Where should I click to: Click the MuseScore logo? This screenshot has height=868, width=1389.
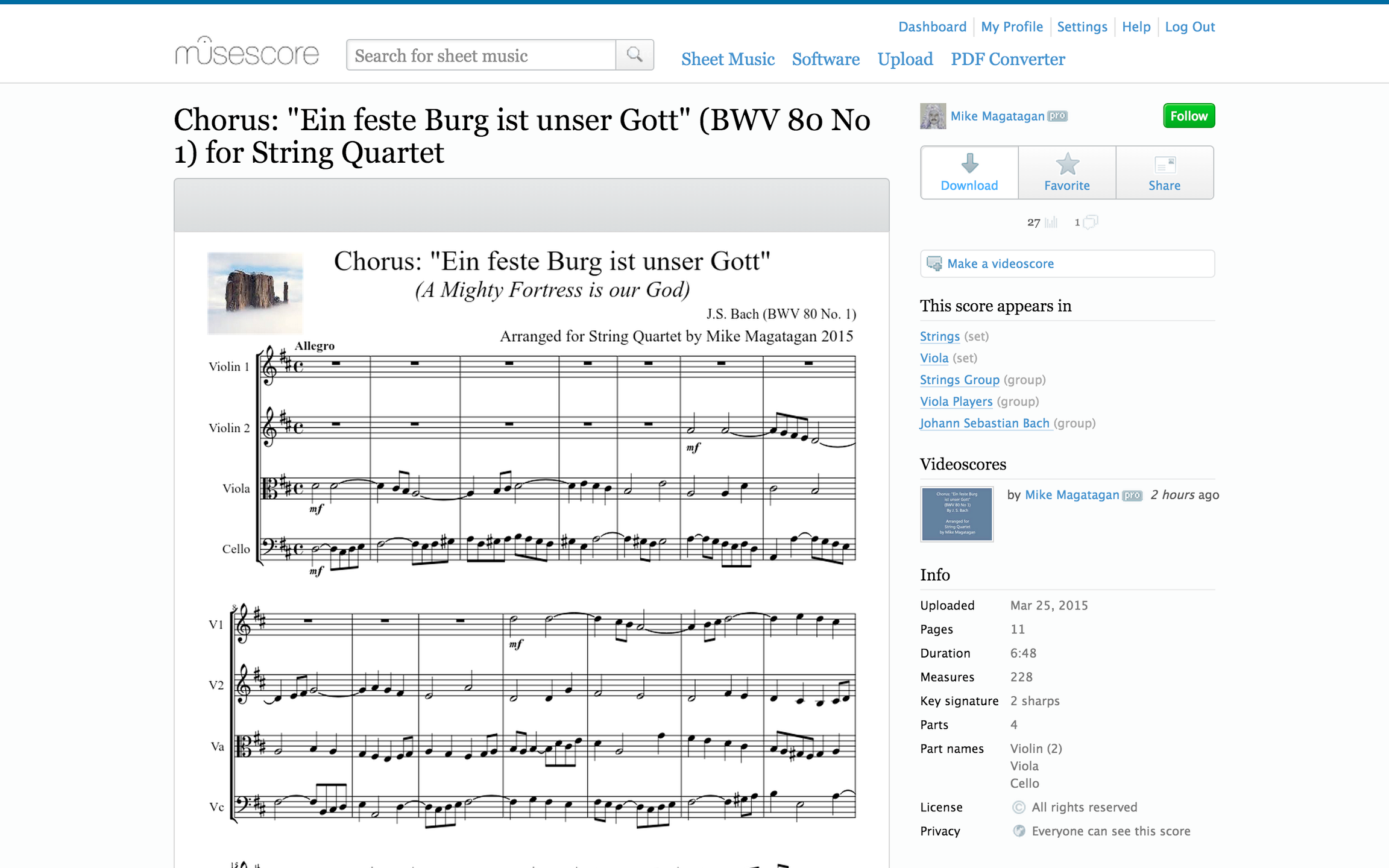[247, 51]
